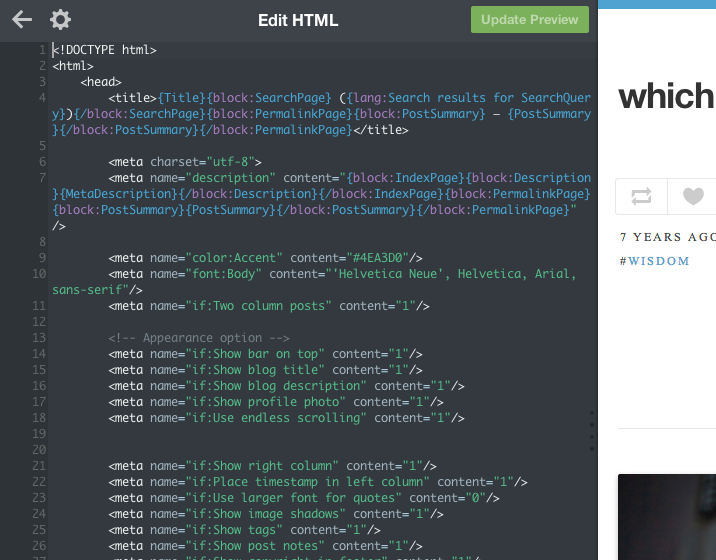Open the #WISDOM tag link

[x=654, y=261]
